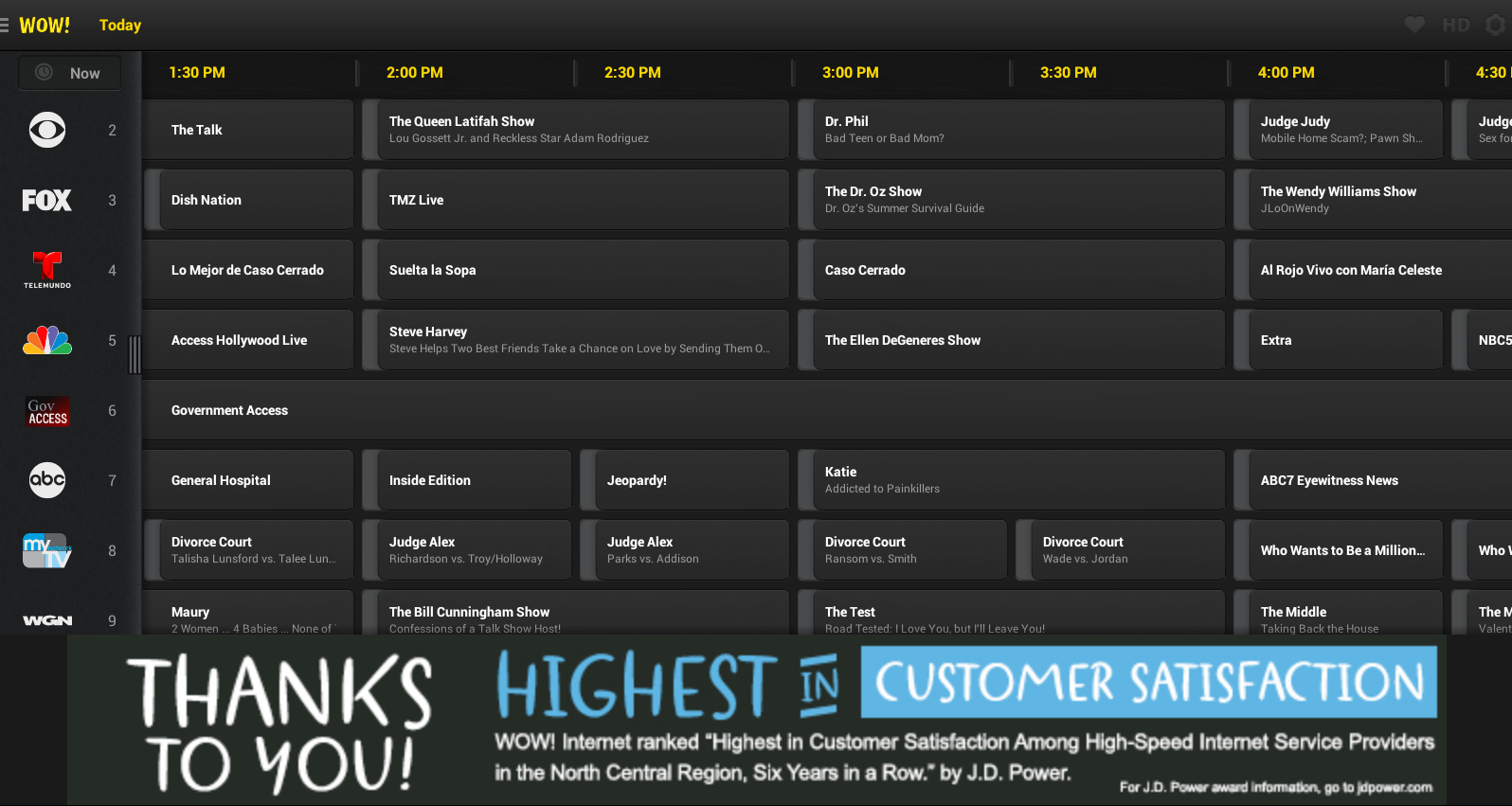Click the 4:00 PM time header
Image resolution: width=1512 pixels, height=806 pixels.
pos(1287,72)
